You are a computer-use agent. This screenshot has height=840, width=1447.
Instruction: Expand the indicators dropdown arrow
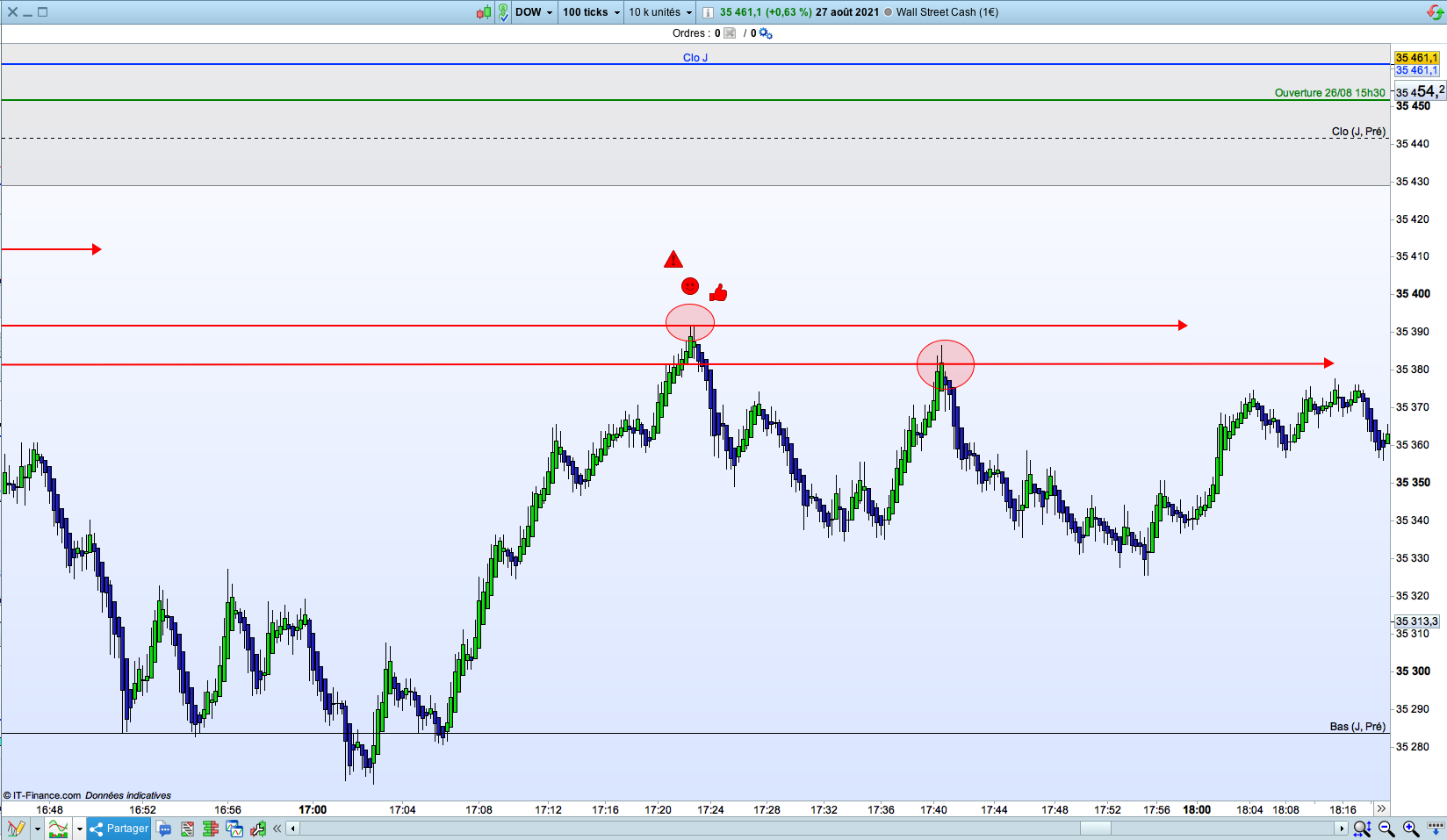(79, 829)
